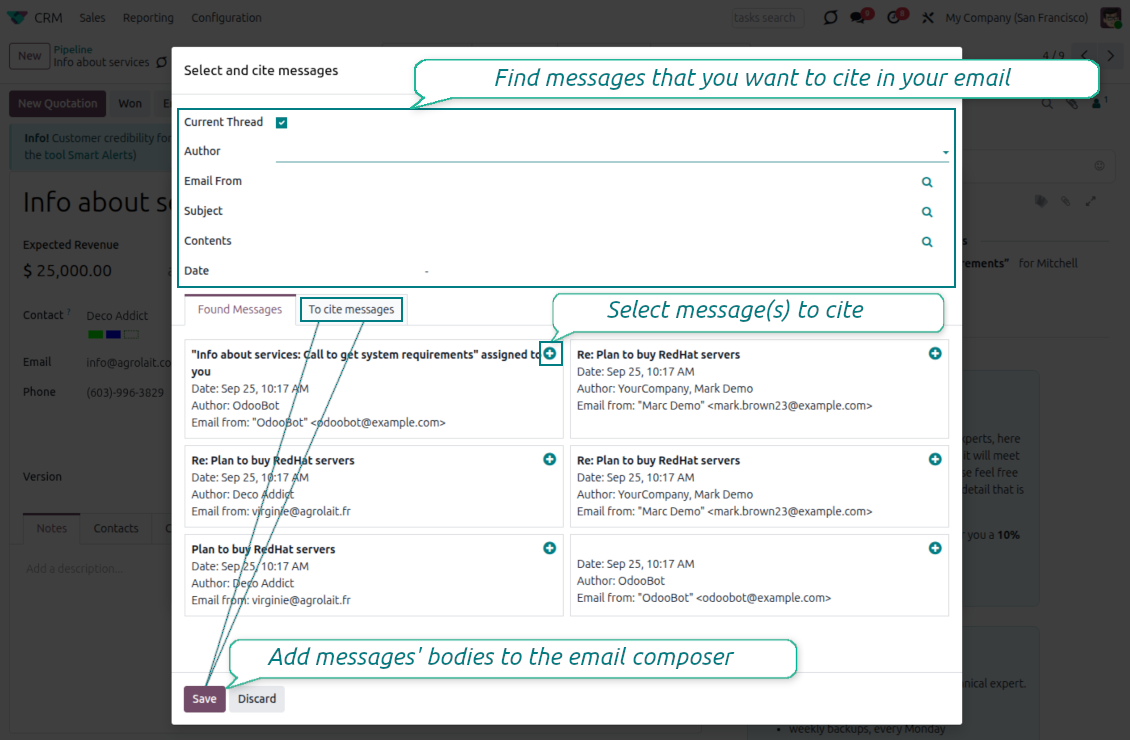Open Subject search via its magnifier icon
The image size is (1130, 740).
coord(926,211)
